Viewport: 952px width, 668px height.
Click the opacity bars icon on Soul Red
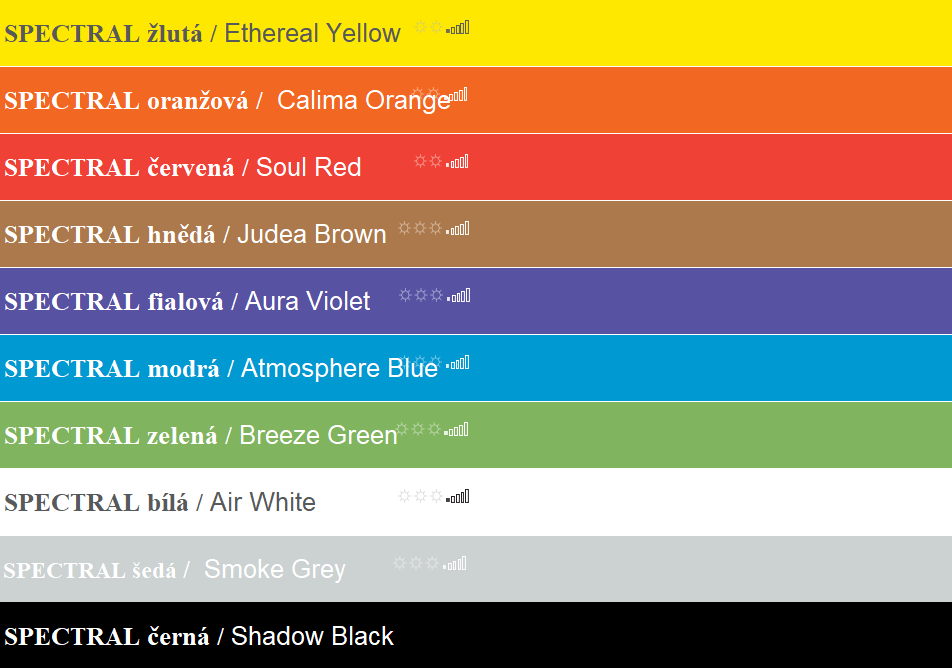pyautogui.click(x=458, y=162)
